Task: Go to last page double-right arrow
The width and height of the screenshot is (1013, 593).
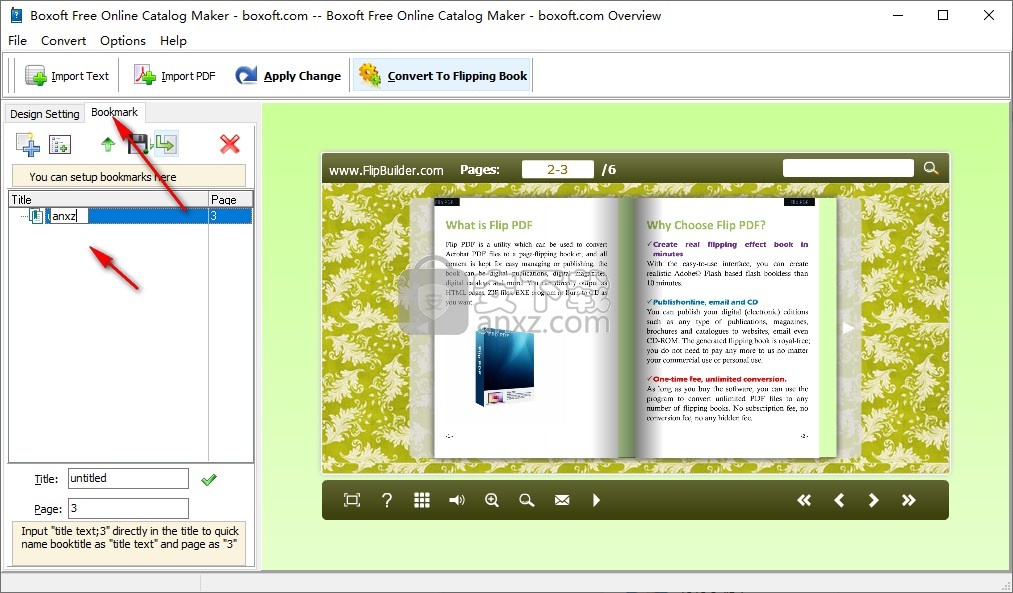Action: 908,500
